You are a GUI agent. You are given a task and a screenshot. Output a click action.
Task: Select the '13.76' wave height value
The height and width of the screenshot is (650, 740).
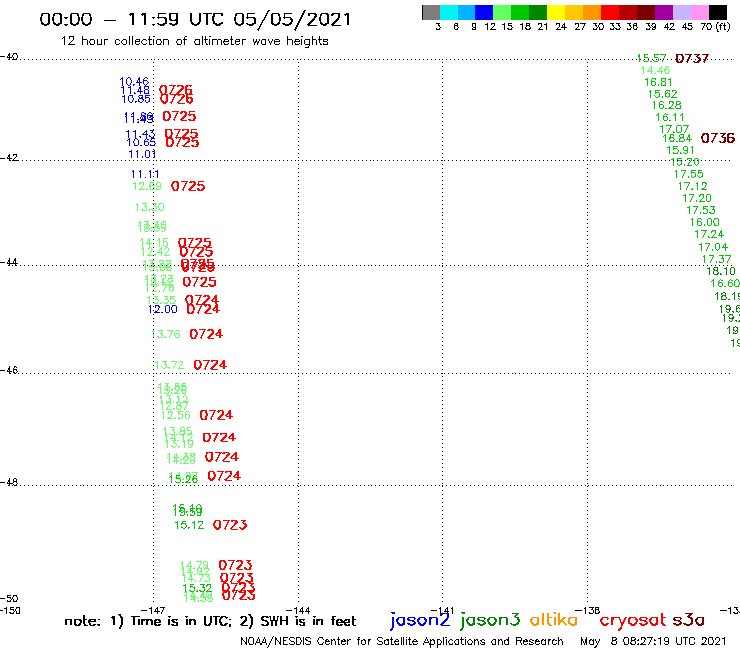coord(166,334)
